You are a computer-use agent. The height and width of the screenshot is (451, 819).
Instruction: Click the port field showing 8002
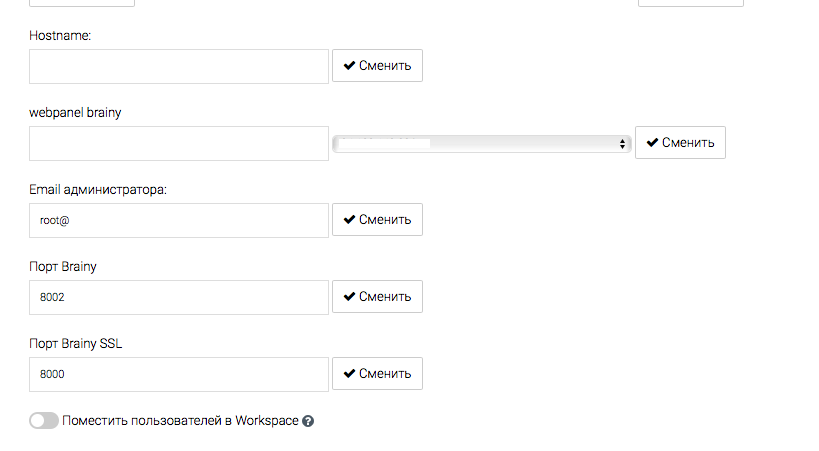(x=179, y=297)
